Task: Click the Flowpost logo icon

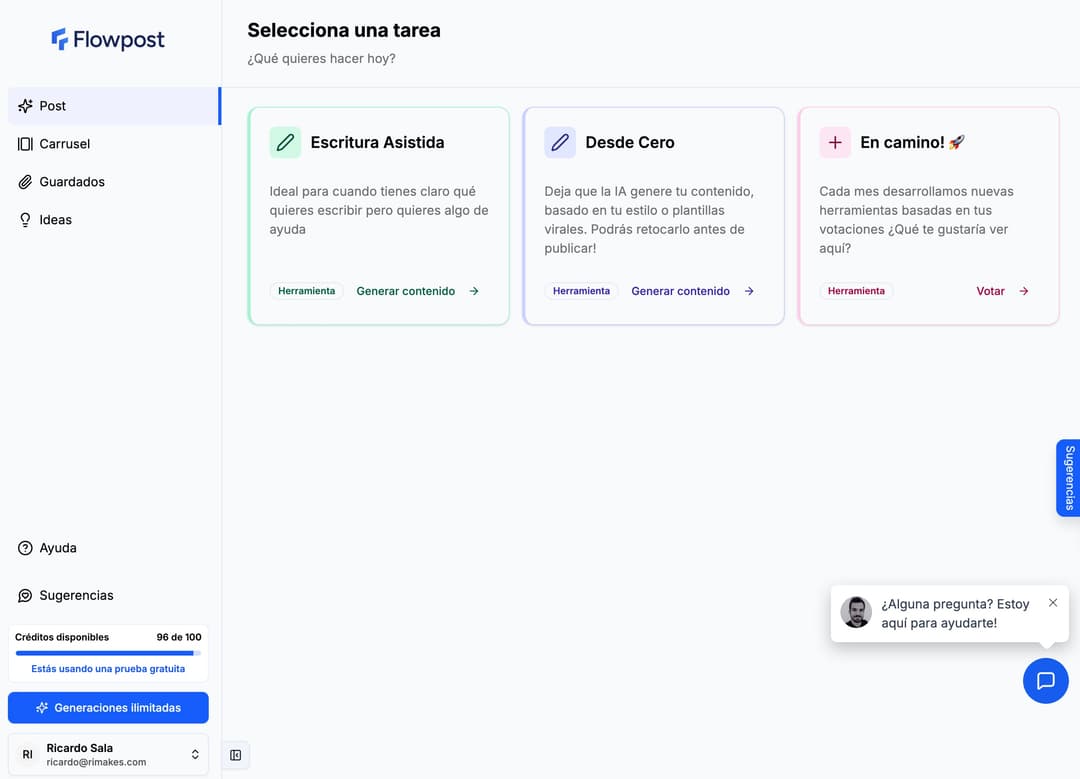Action: 60,40
